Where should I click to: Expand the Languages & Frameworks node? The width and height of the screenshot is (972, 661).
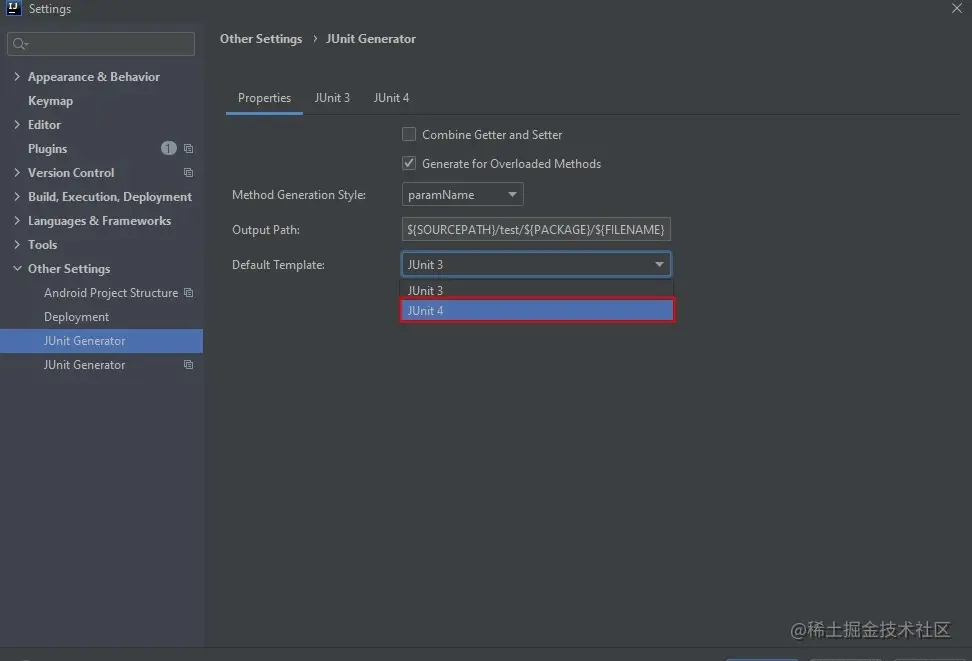[x=17, y=221]
